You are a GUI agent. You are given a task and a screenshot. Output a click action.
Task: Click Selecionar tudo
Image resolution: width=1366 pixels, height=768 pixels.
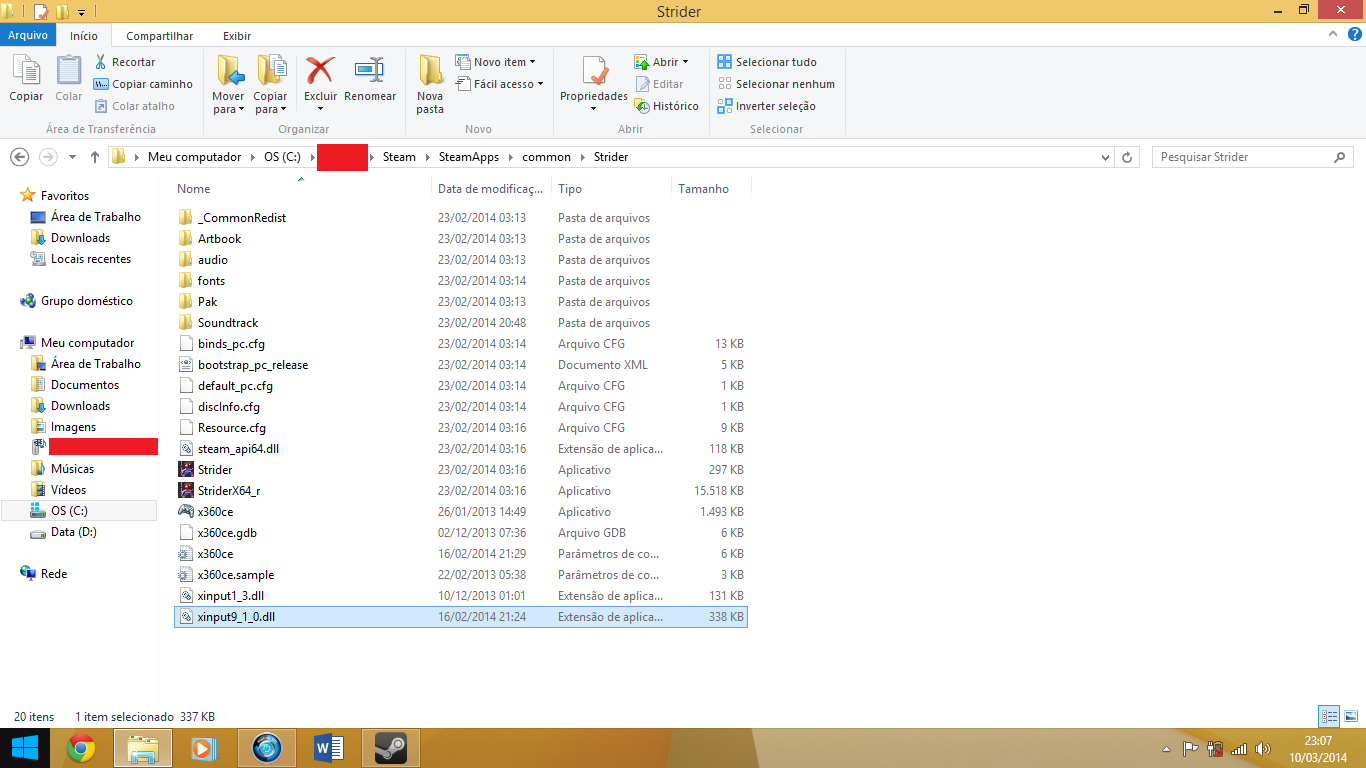tap(767, 62)
